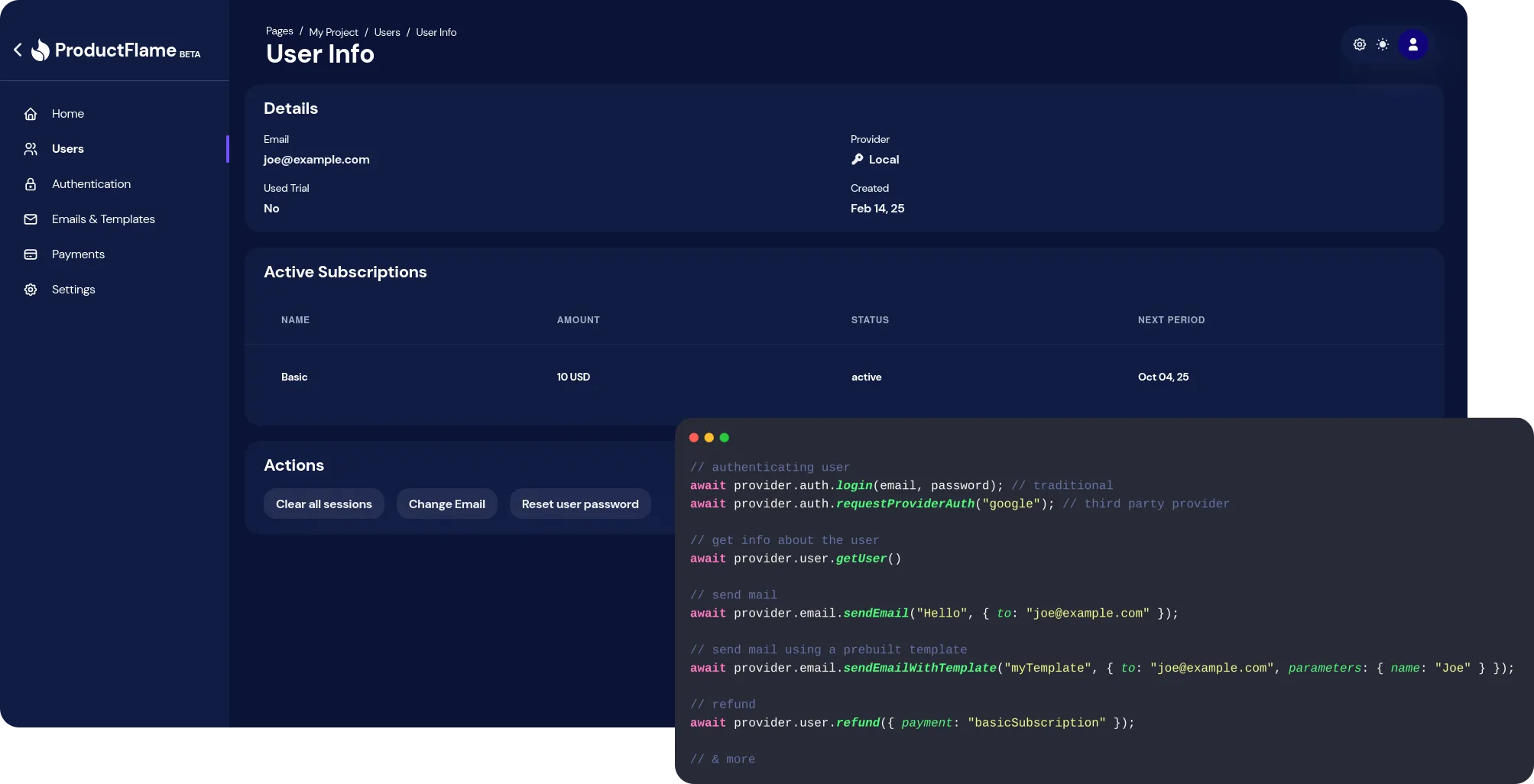Click the back arrow beside ProductFlame logo

point(18,50)
